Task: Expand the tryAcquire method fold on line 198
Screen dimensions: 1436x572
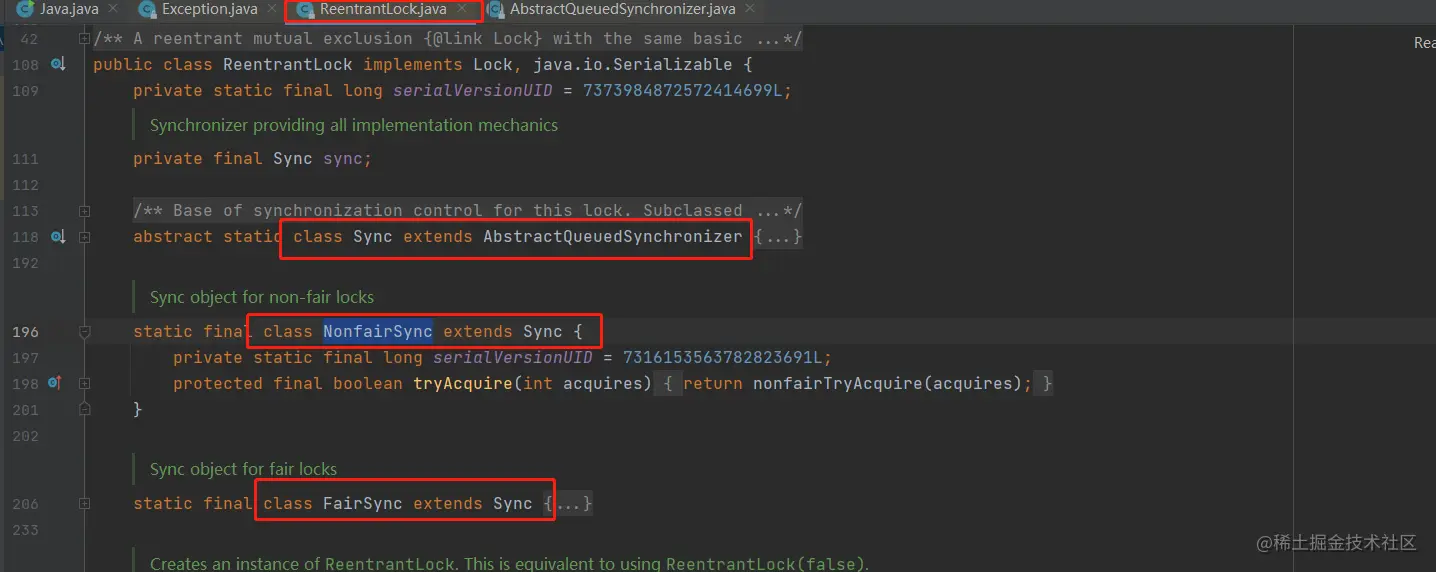Action: pos(85,383)
